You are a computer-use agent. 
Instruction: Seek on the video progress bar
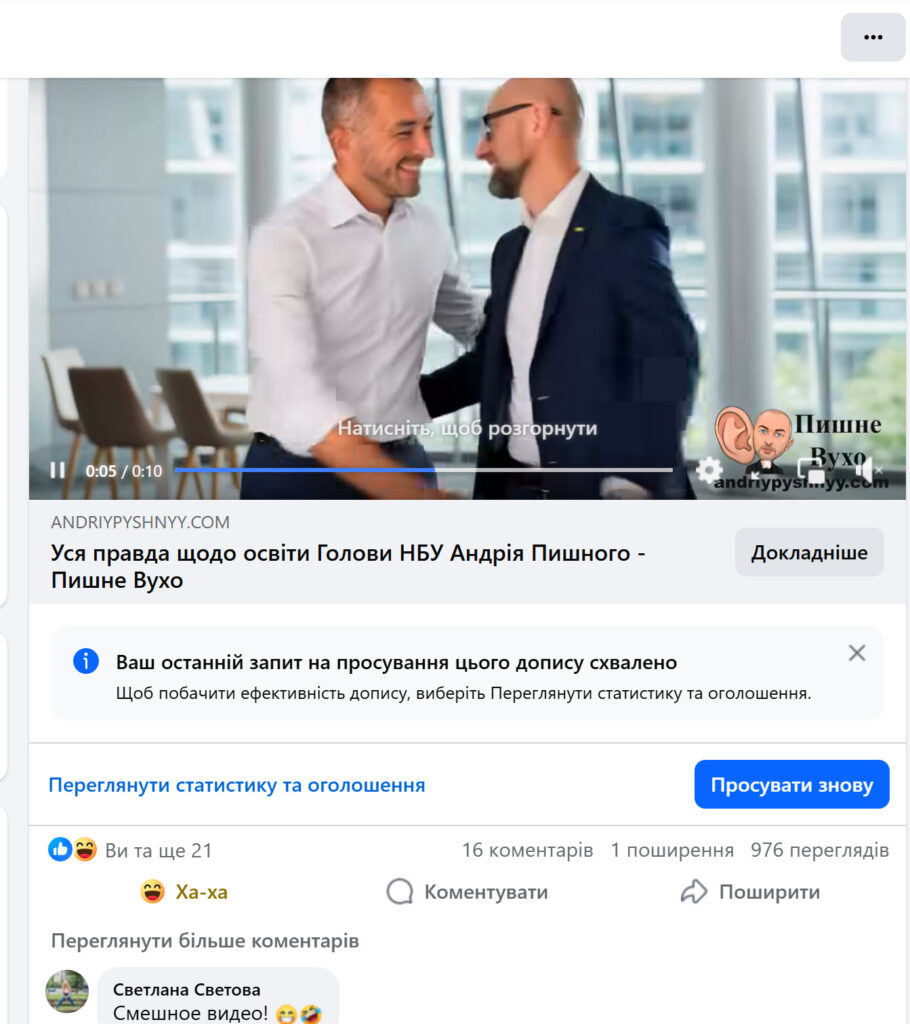(x=423, y=470)
